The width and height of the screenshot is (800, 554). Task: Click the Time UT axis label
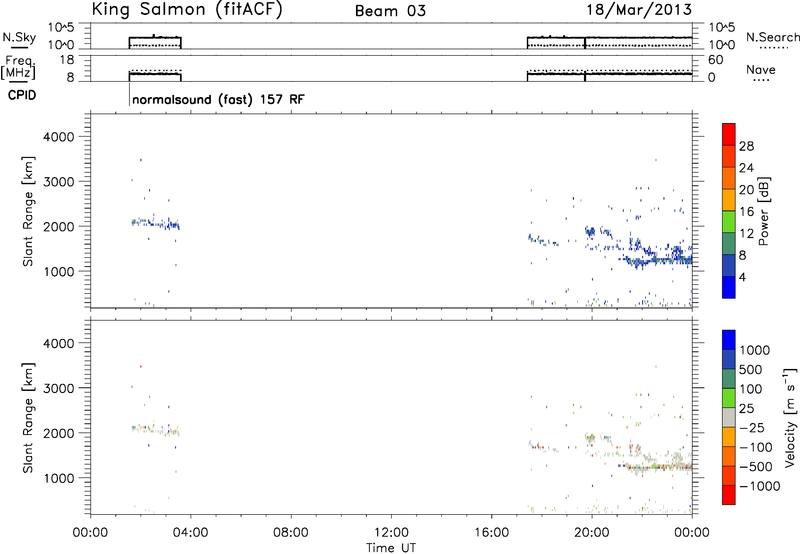[x=391, y=548]
